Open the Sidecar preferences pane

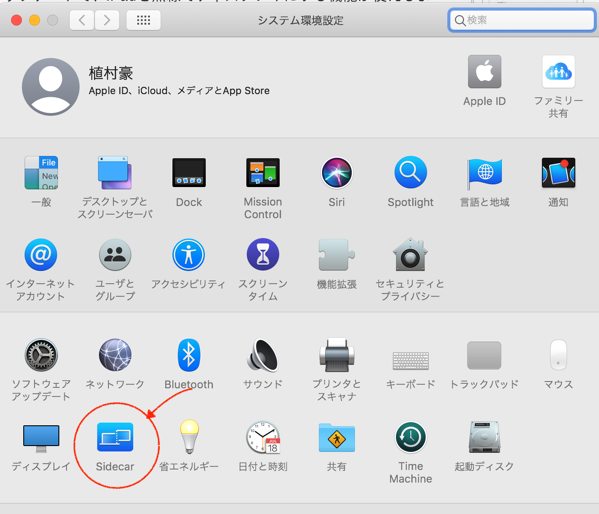(x=115, y=437)
